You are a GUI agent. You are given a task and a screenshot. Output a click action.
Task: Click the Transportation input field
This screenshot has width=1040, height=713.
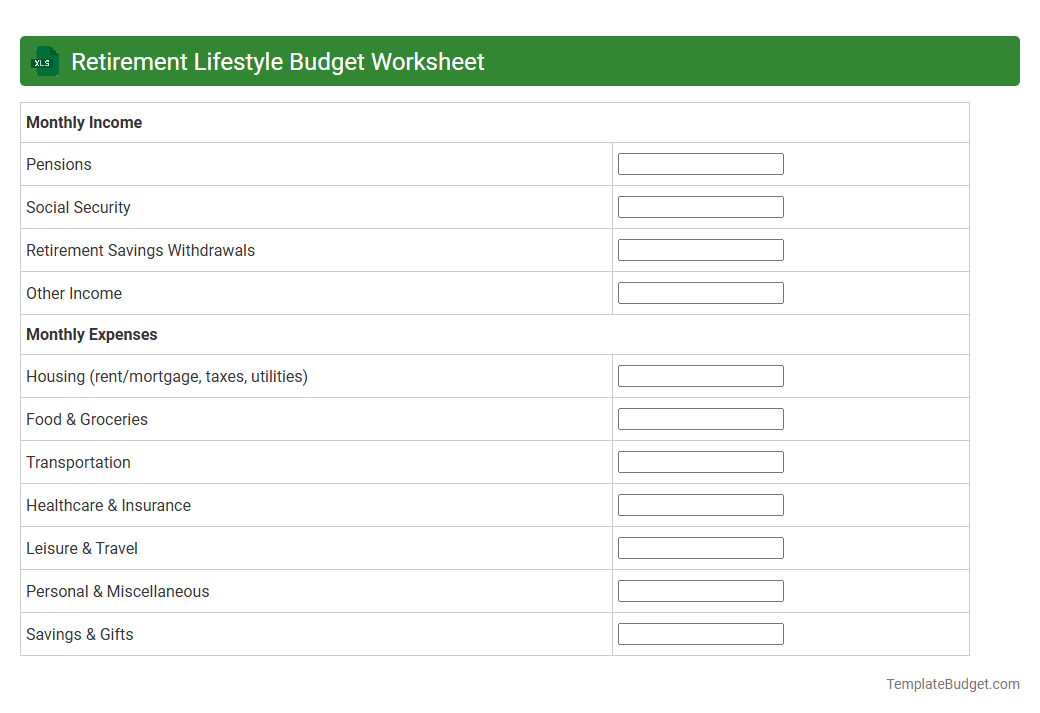700,461
